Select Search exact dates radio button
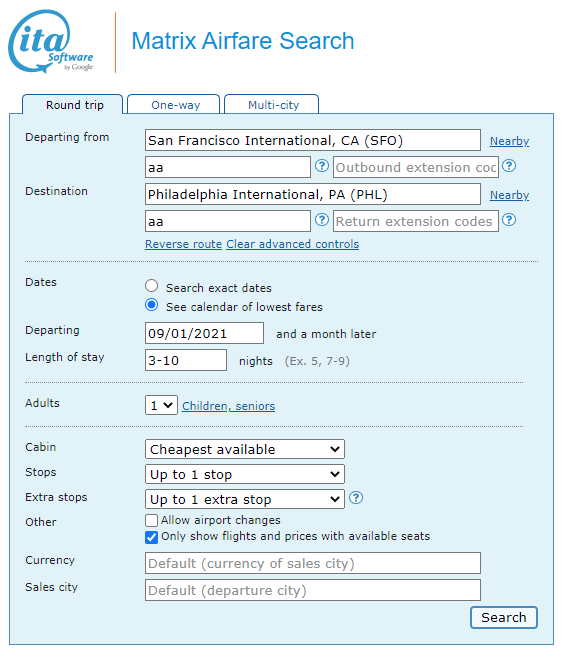 (x=152, y=286)
